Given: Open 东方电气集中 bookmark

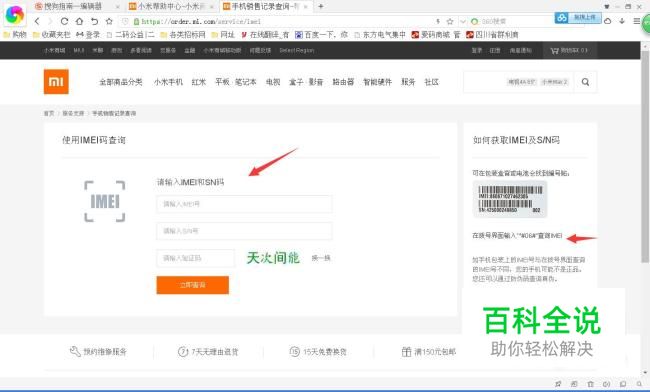Looking at the screenshot, I should [380, 35].
